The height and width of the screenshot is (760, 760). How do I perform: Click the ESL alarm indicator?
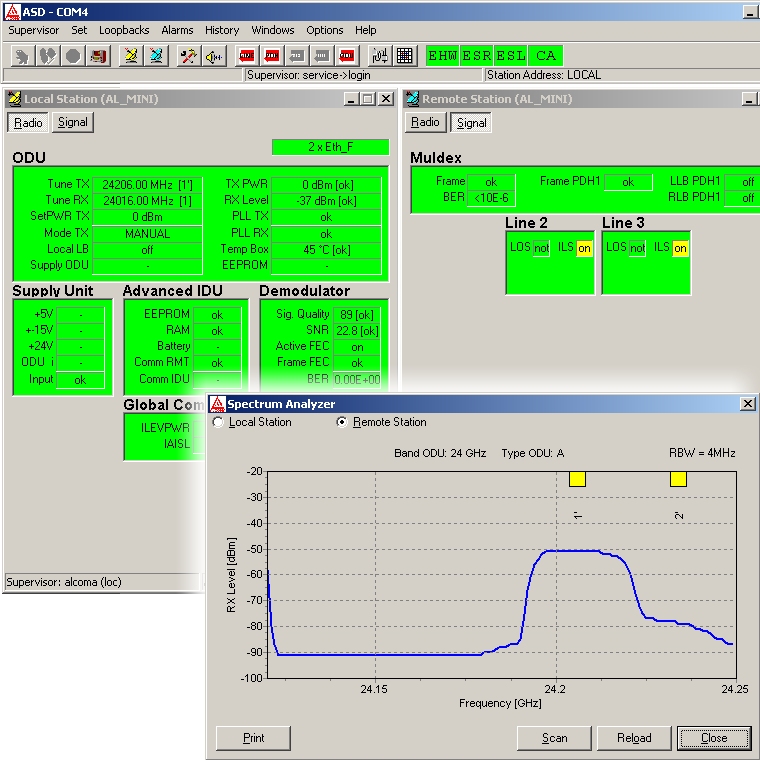point(511,56)
